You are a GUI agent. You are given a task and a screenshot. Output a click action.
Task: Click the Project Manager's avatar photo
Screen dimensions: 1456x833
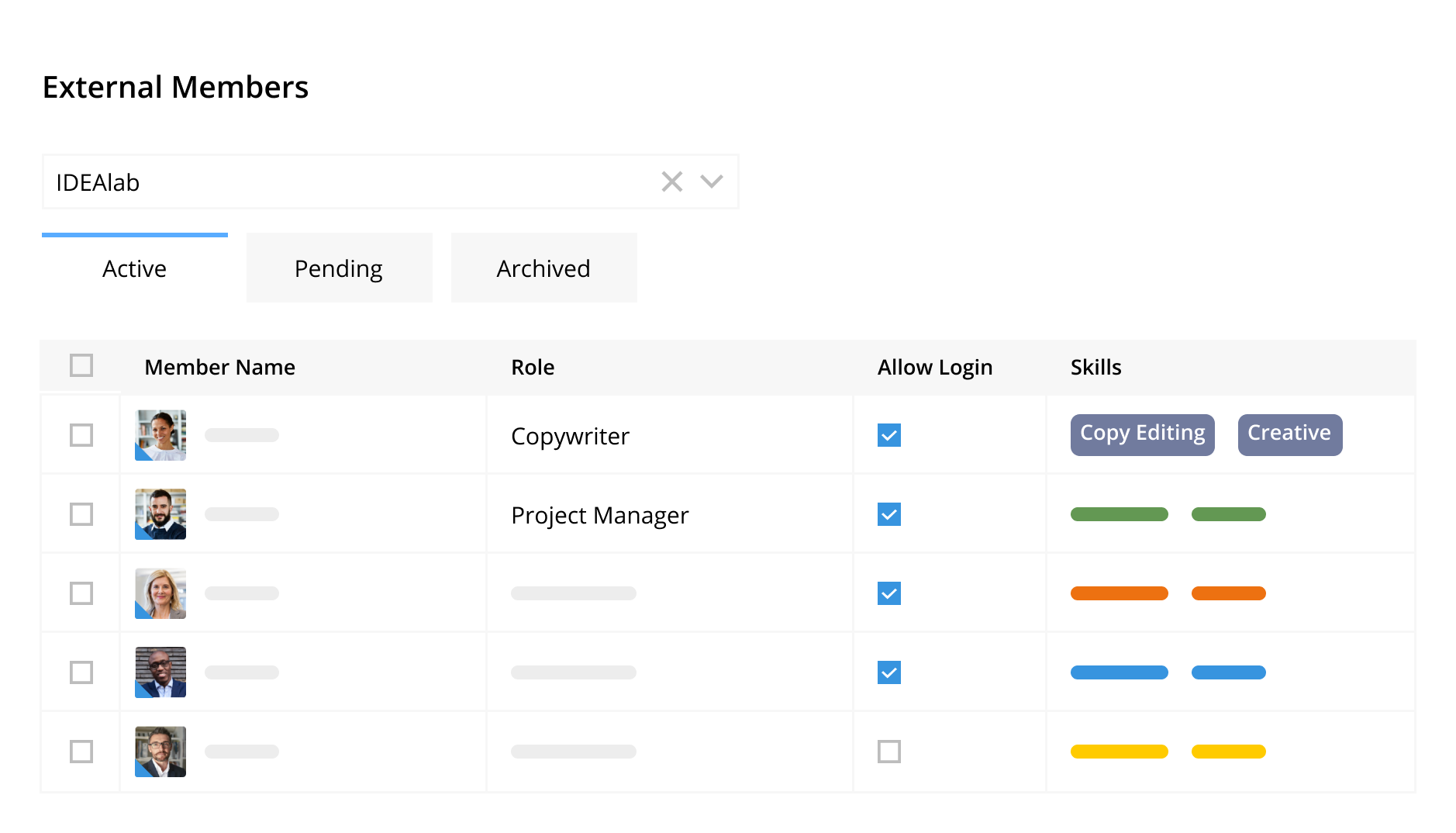160,514
